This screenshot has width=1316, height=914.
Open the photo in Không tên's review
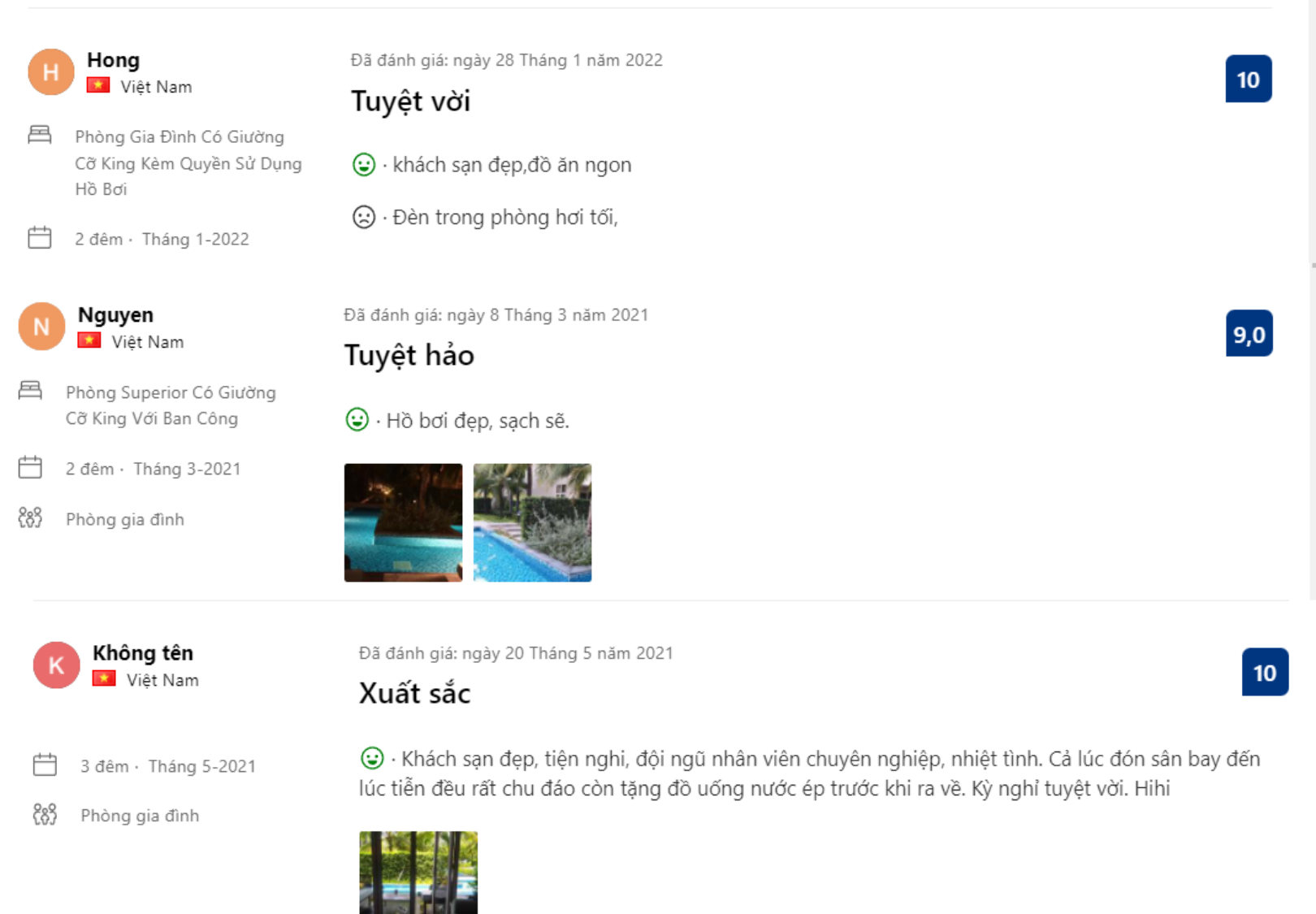pos(418,872)
